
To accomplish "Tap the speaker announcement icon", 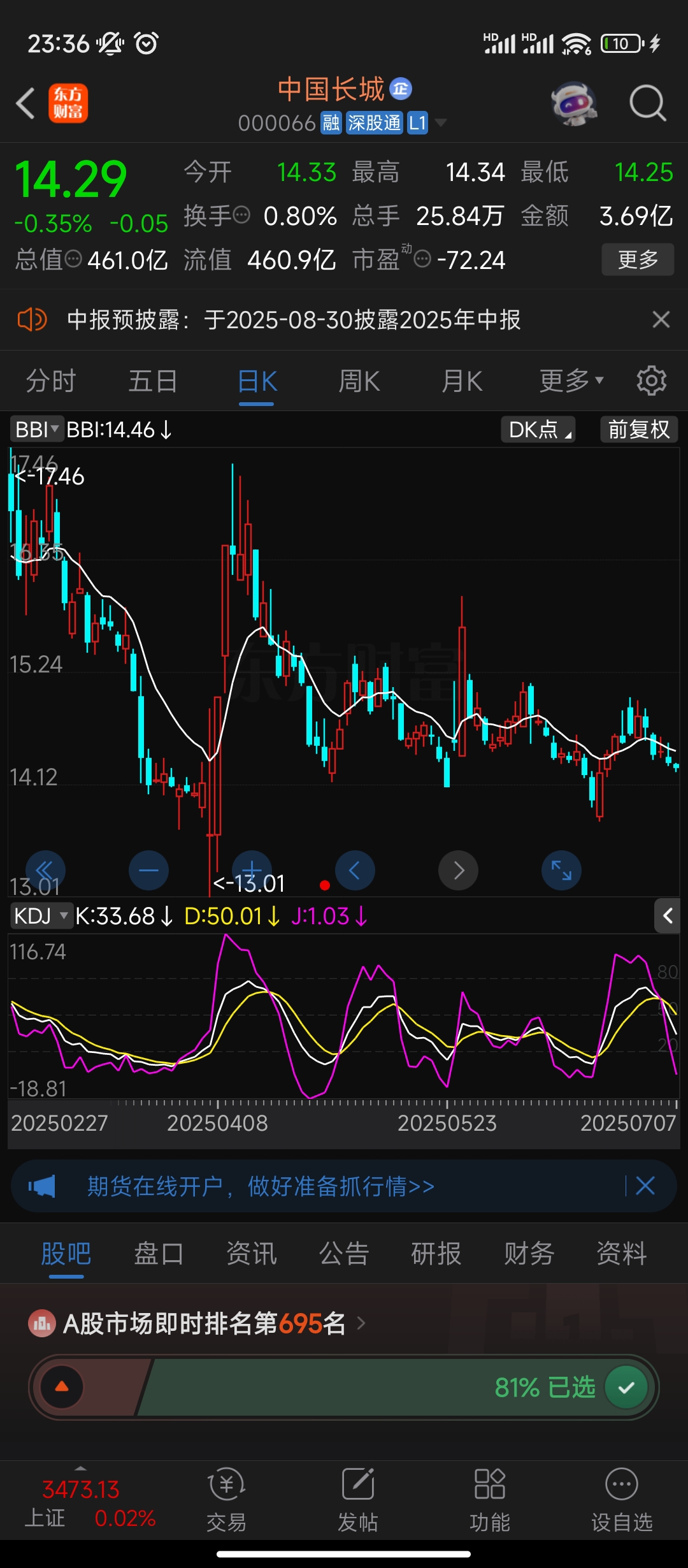I will click(x=32, y=319).
